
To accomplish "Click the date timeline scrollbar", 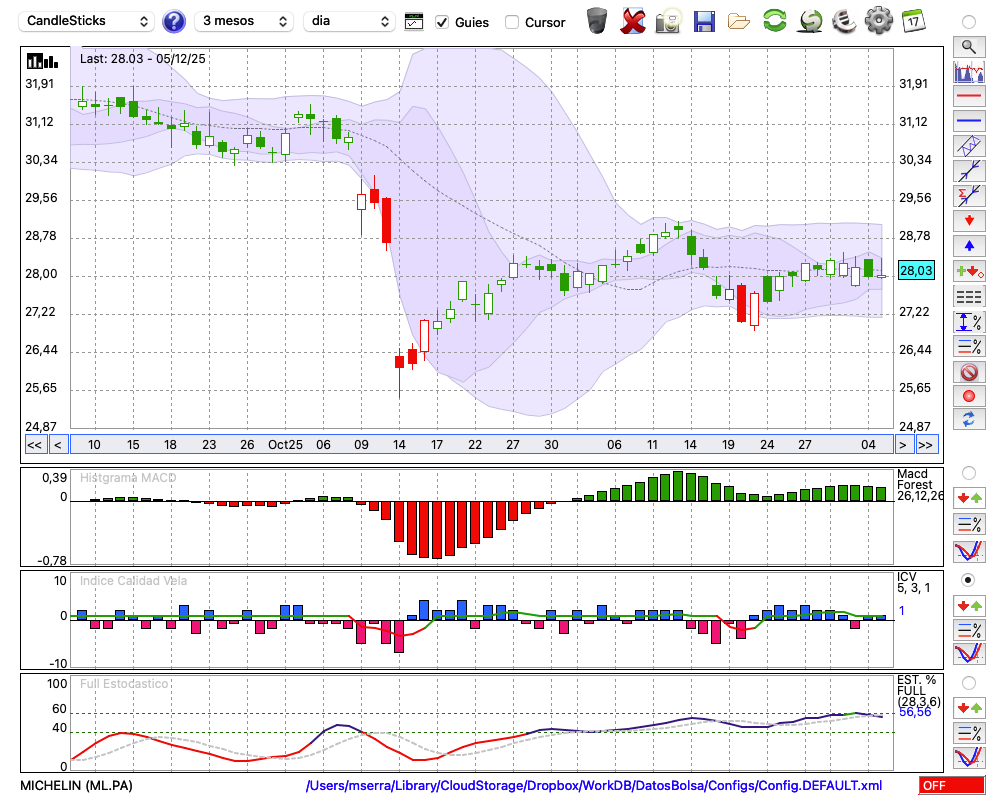I will pos(480,445).
